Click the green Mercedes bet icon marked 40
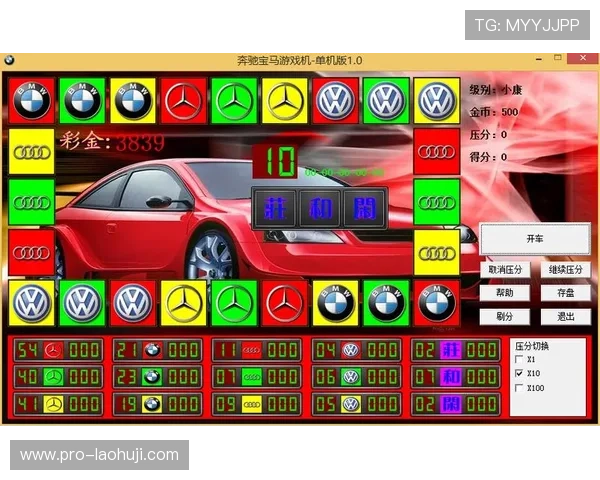The image size is (600, 480). tap(53, 377)
